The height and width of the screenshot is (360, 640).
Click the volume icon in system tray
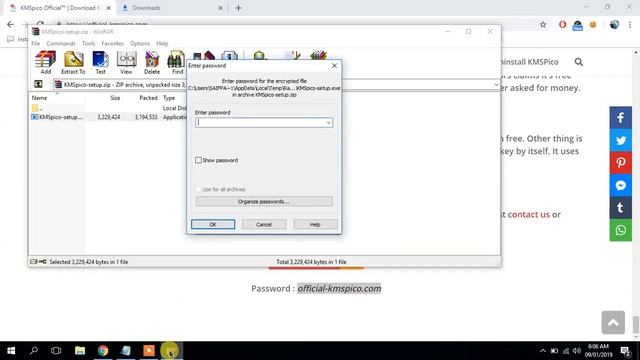pos(576,351)
